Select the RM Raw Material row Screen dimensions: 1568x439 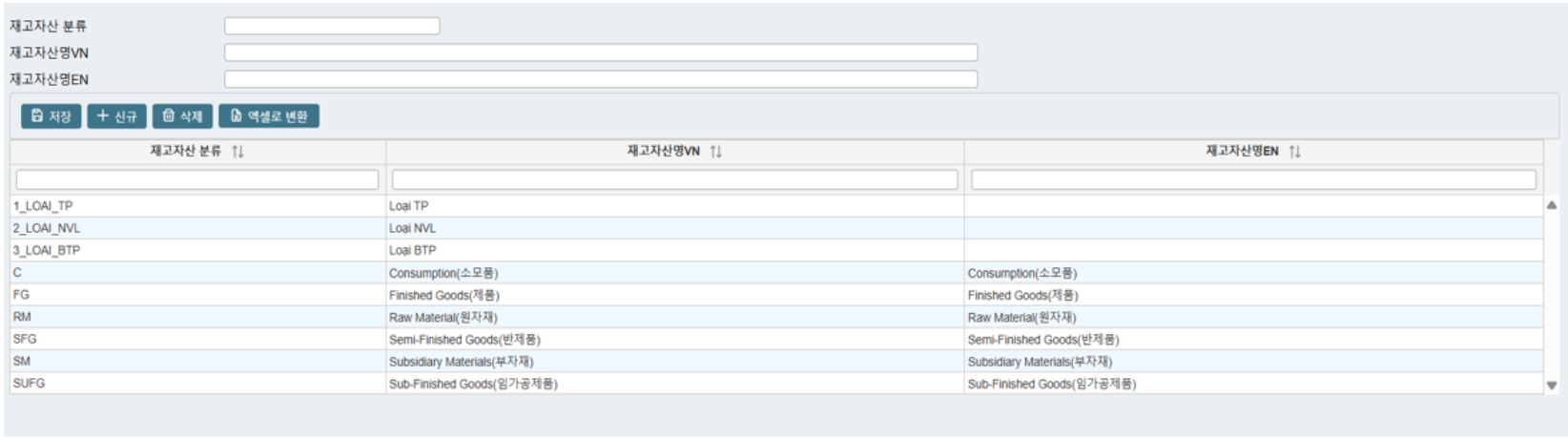coord(22,317)
